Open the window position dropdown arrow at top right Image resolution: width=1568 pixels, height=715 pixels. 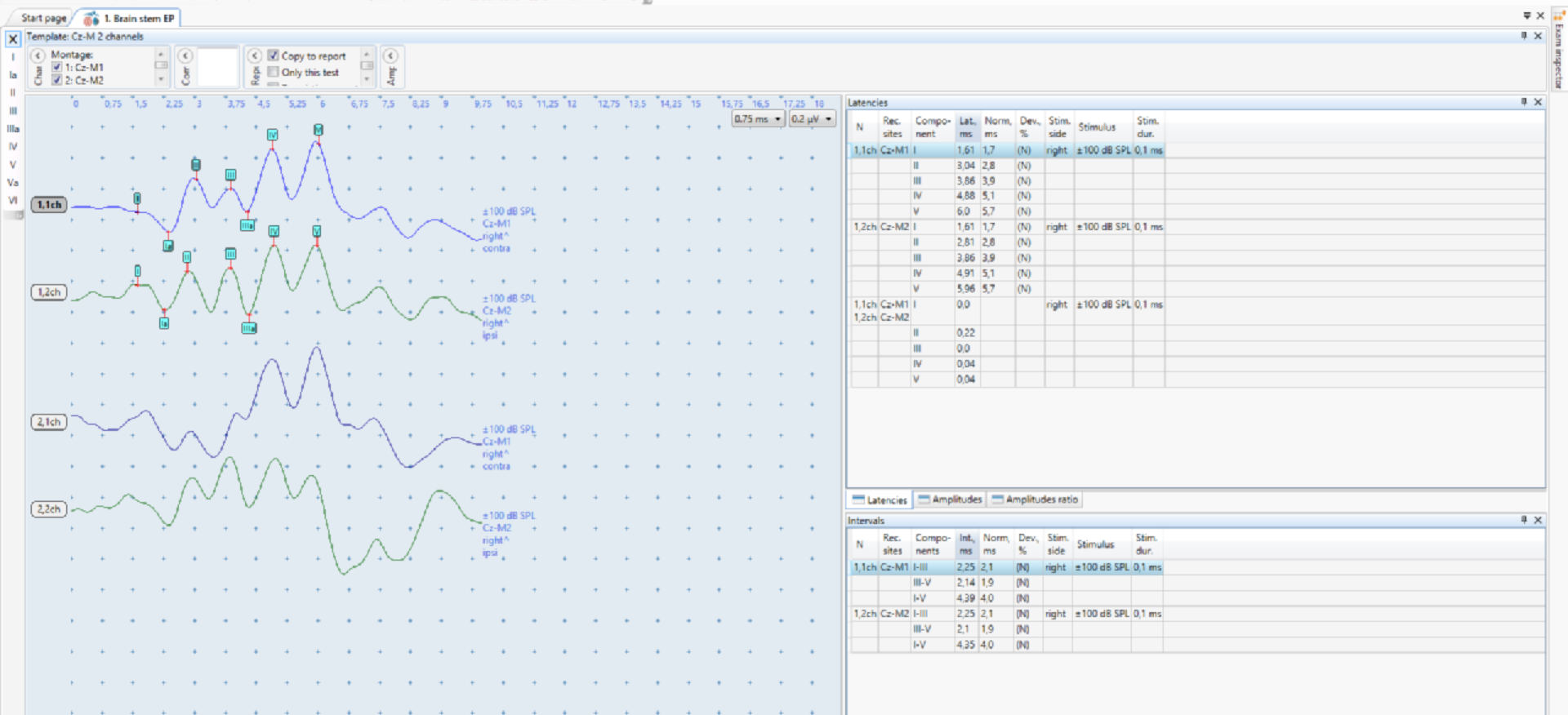pyautogui.click(x=1526, y=16)
